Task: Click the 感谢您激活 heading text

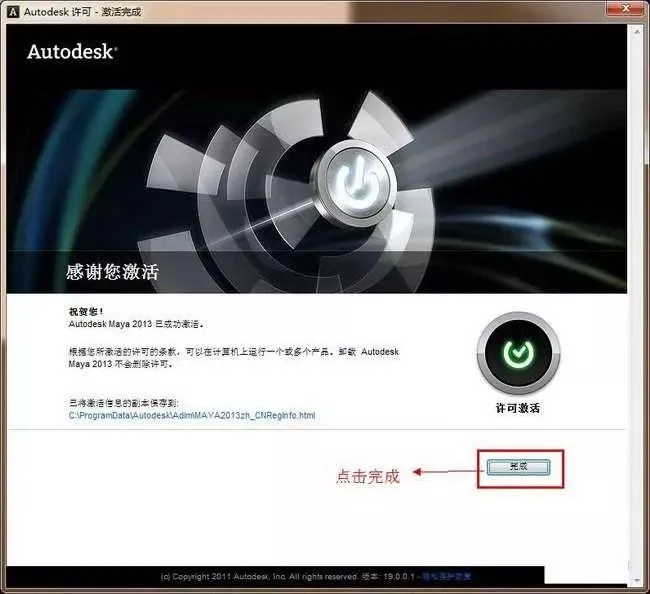Action: coord(112,272)
